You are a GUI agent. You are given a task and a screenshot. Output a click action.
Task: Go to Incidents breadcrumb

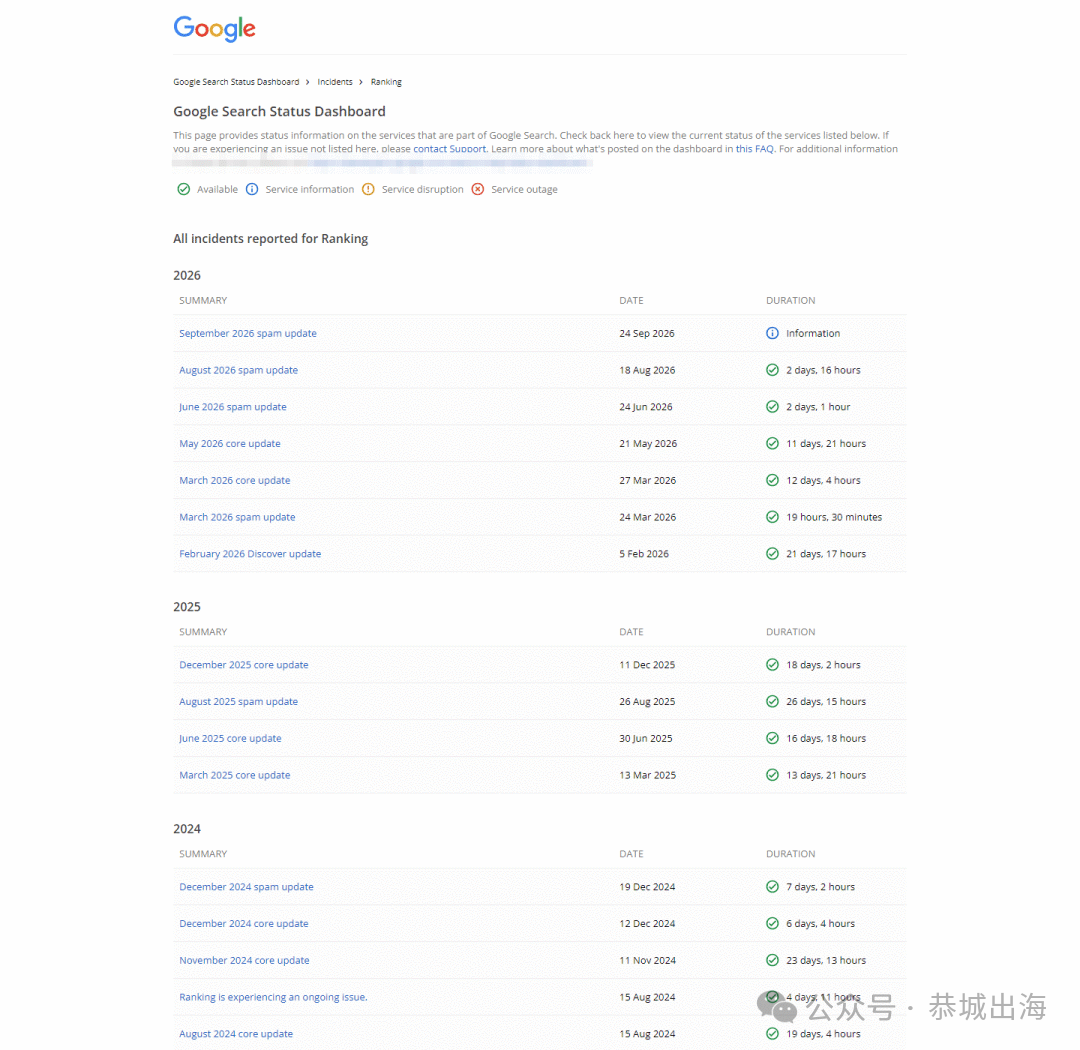pyautogui.click(x=335, y=82)
